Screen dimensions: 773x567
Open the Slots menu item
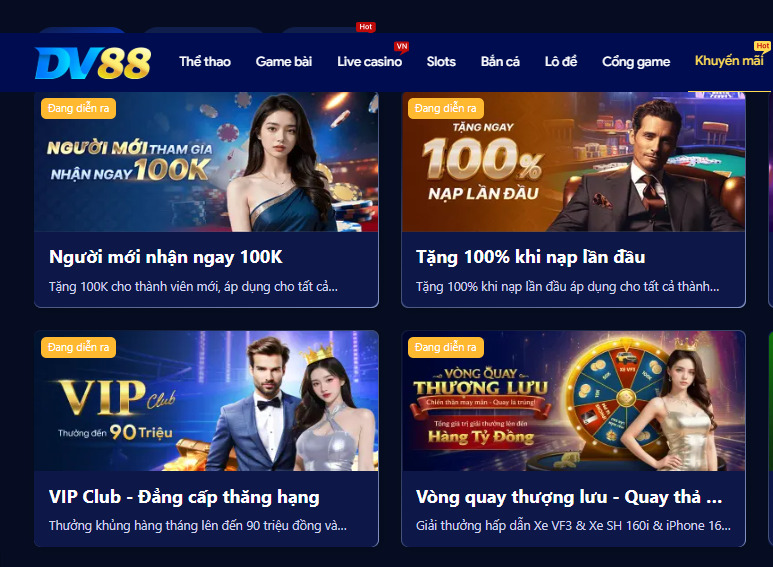pos(441,62)
